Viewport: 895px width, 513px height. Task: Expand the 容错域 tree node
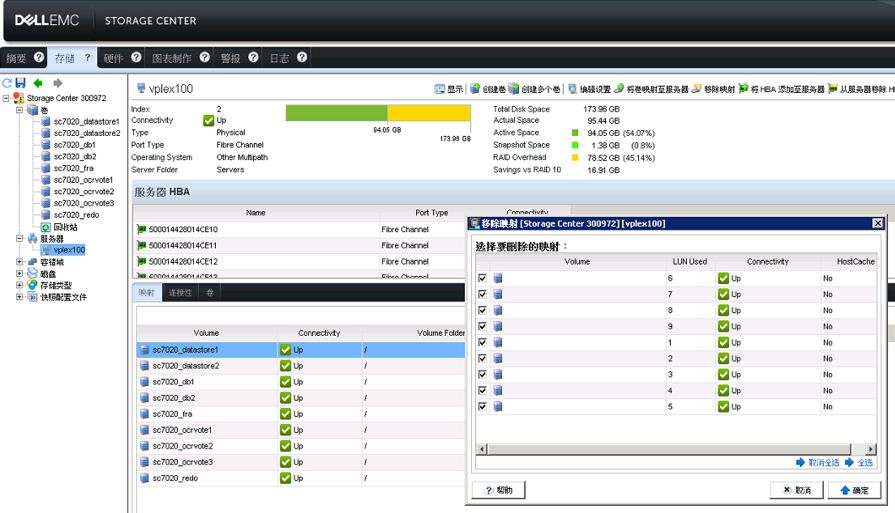pyautogui.click(x=19, y=262)
